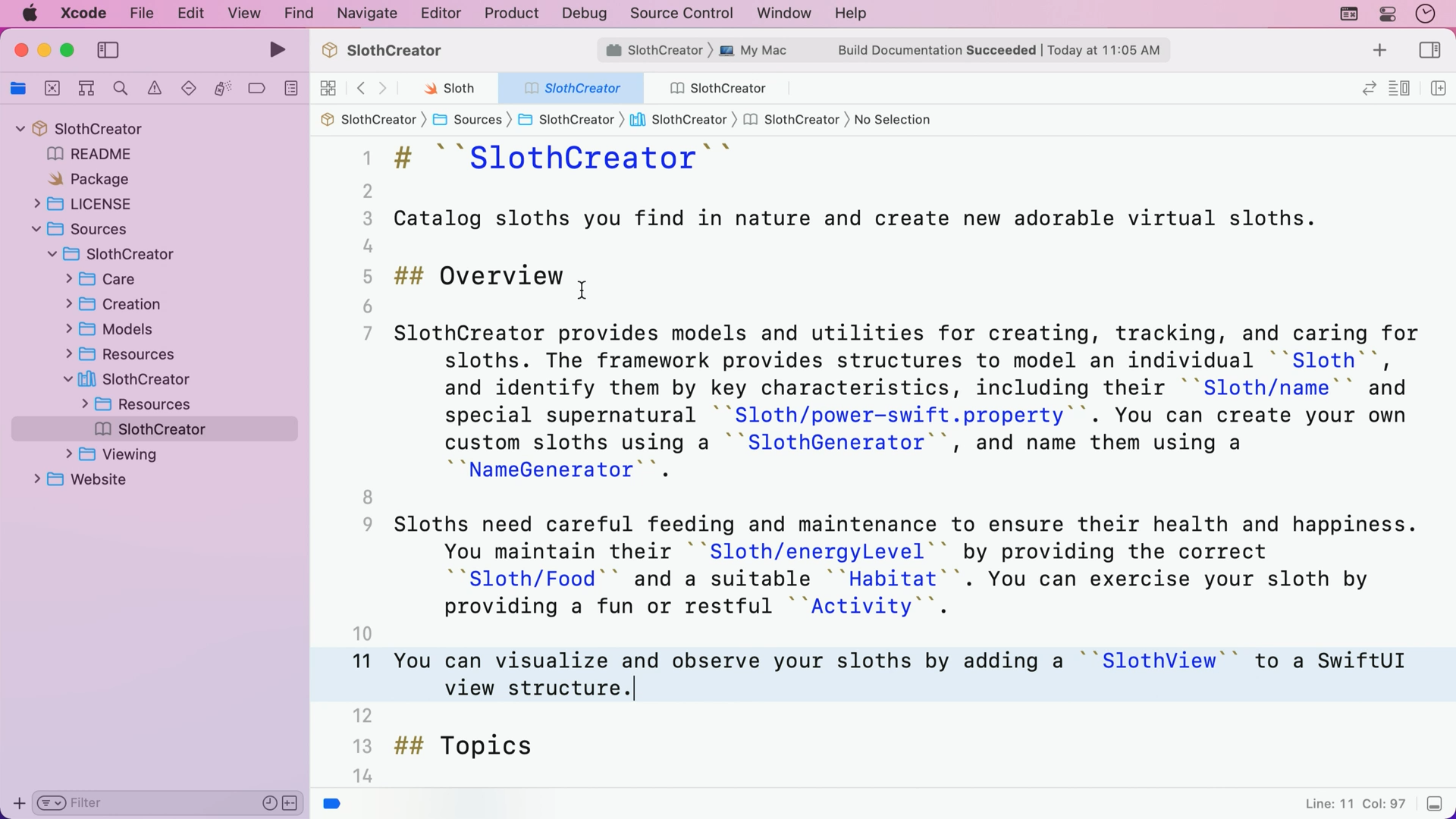Click the ## Topics heading line
The width and height of the screenshot is (1456, 819).
point(463,746)
